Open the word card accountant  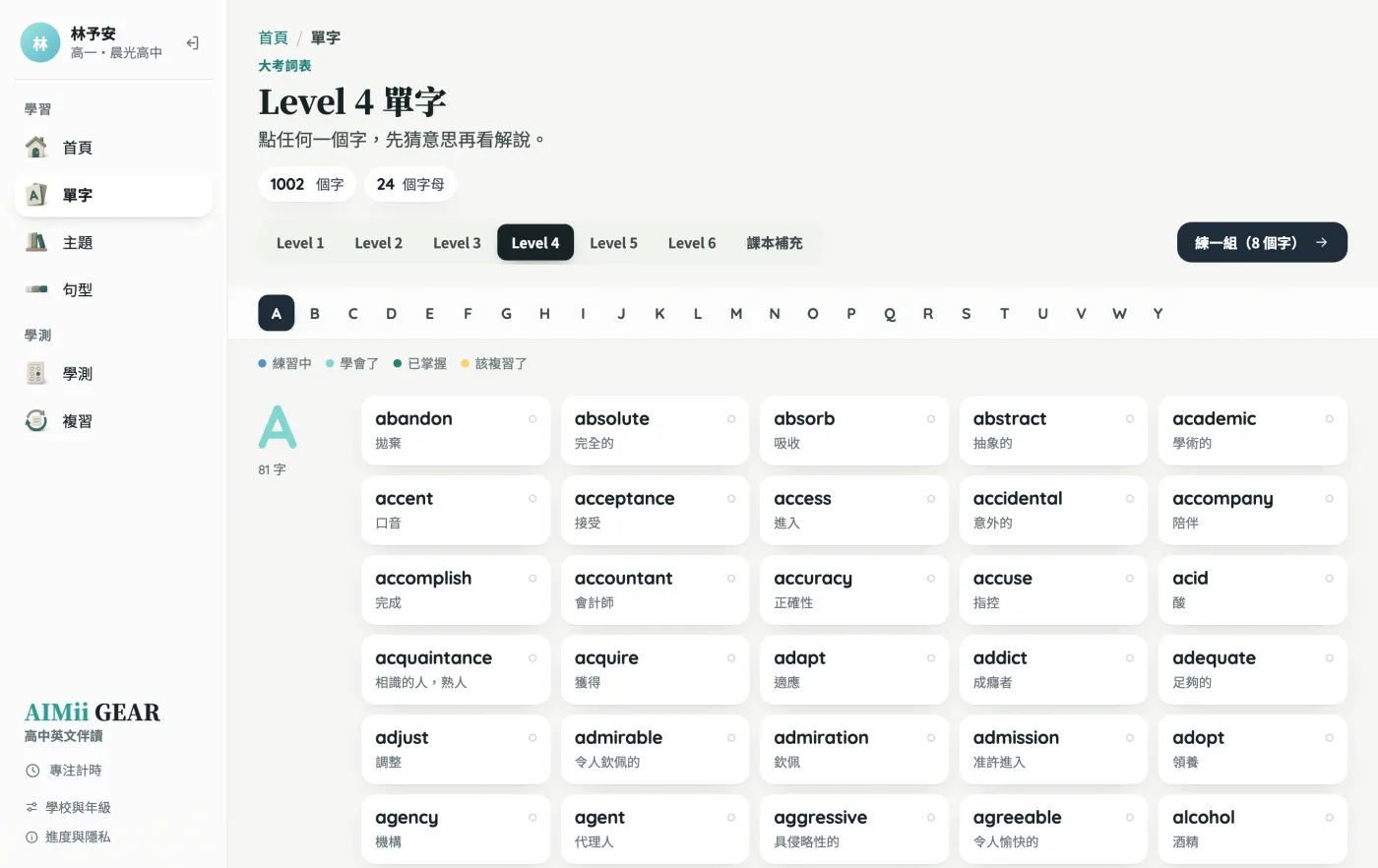[x=655, y=589]
